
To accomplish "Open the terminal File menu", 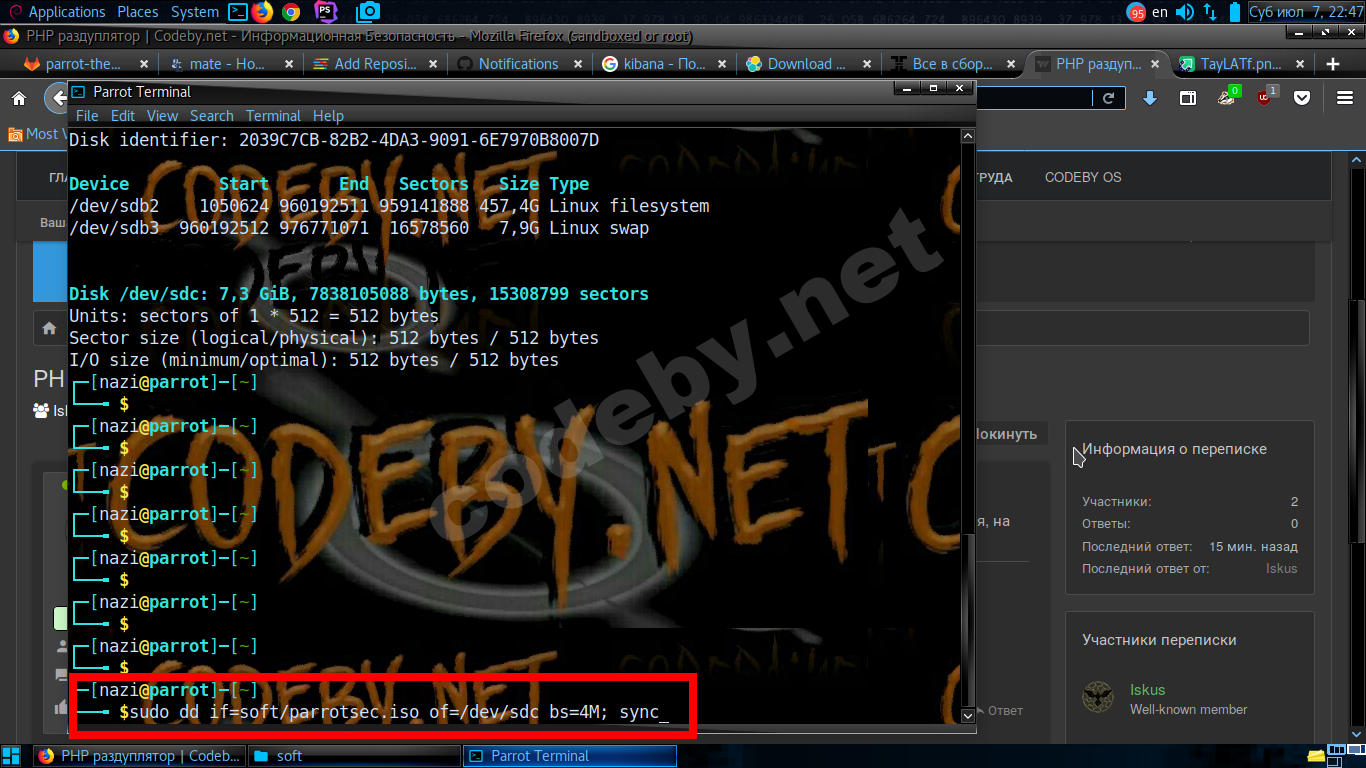I will click(87, 116).
